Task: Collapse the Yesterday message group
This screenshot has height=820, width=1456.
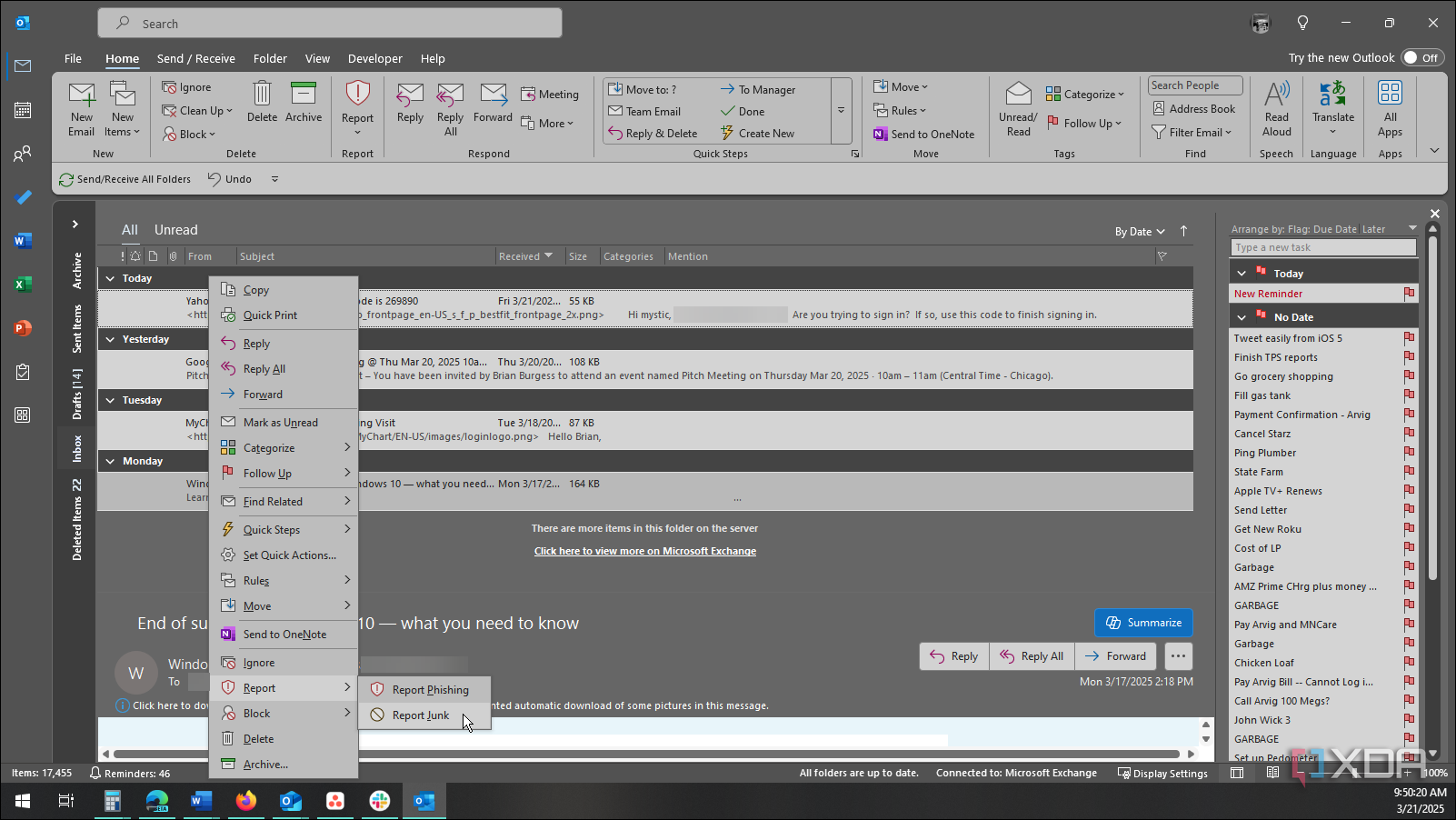Action: [111, 339]
